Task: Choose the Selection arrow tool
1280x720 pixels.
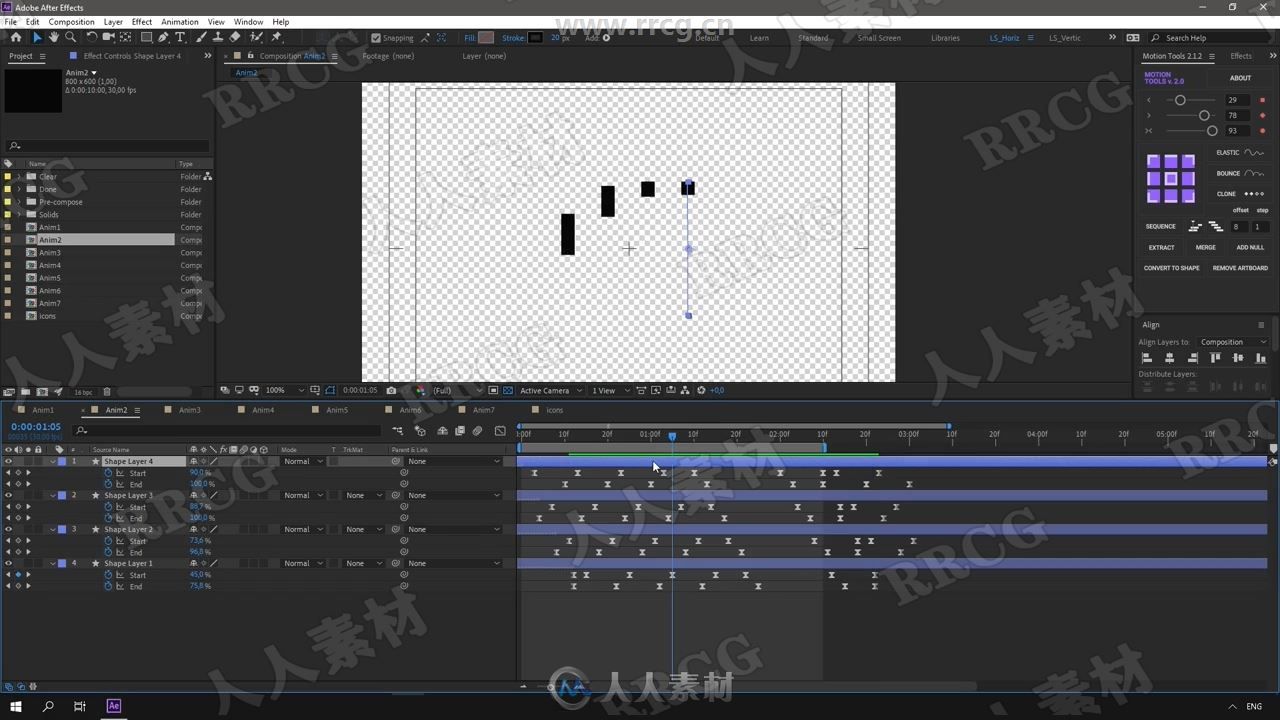Action: point(37,37)
